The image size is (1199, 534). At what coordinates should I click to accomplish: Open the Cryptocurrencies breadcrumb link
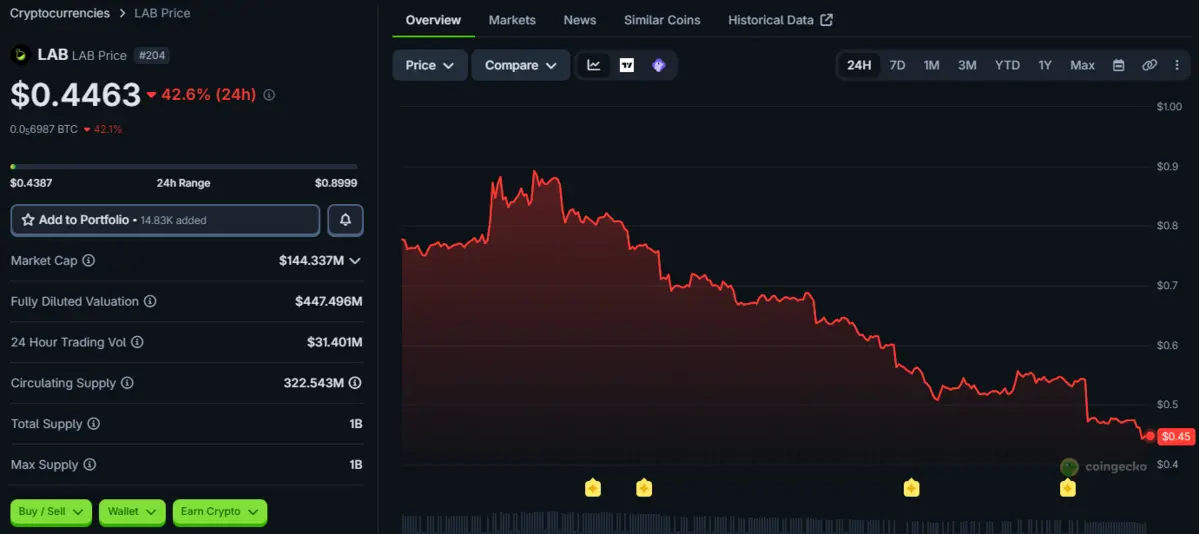[x=60, y=13]
